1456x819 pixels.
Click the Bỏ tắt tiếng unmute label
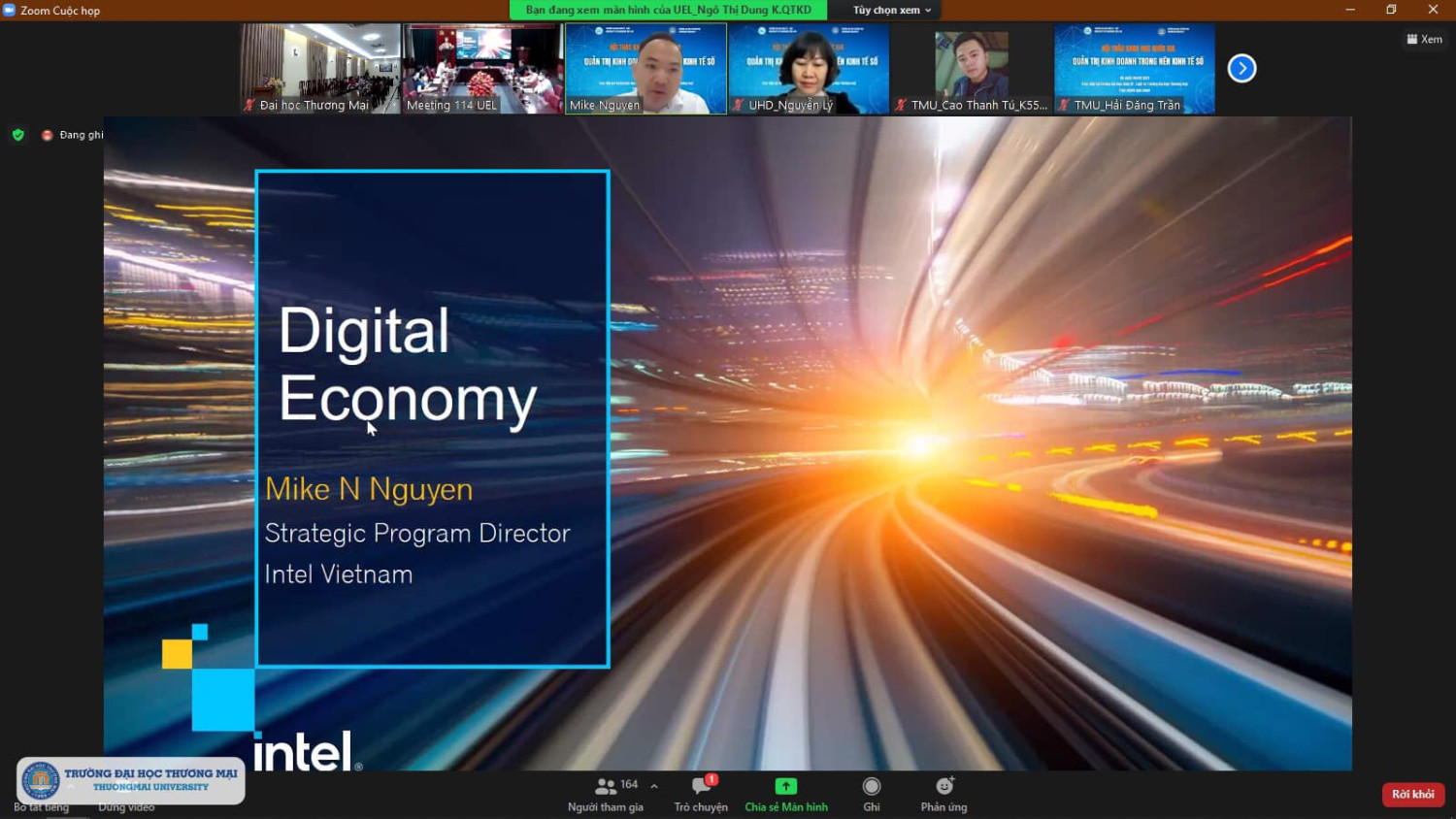click(x=42, y=807)
